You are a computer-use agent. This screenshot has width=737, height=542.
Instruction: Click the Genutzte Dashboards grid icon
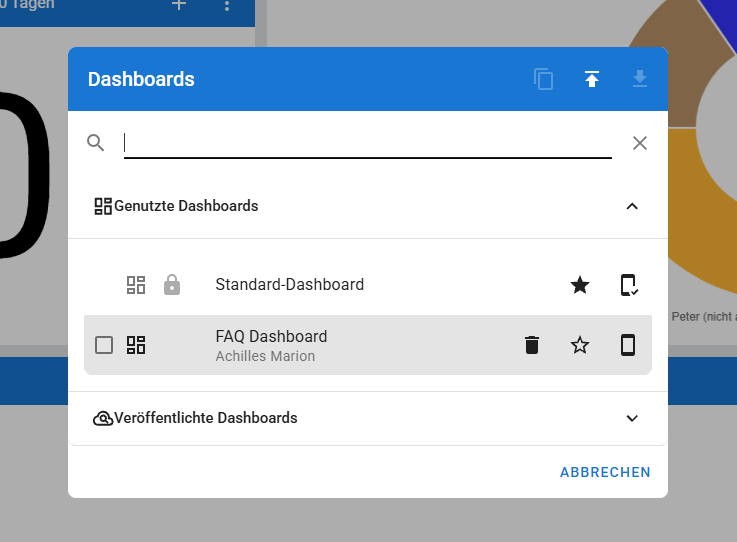point(103,206)
